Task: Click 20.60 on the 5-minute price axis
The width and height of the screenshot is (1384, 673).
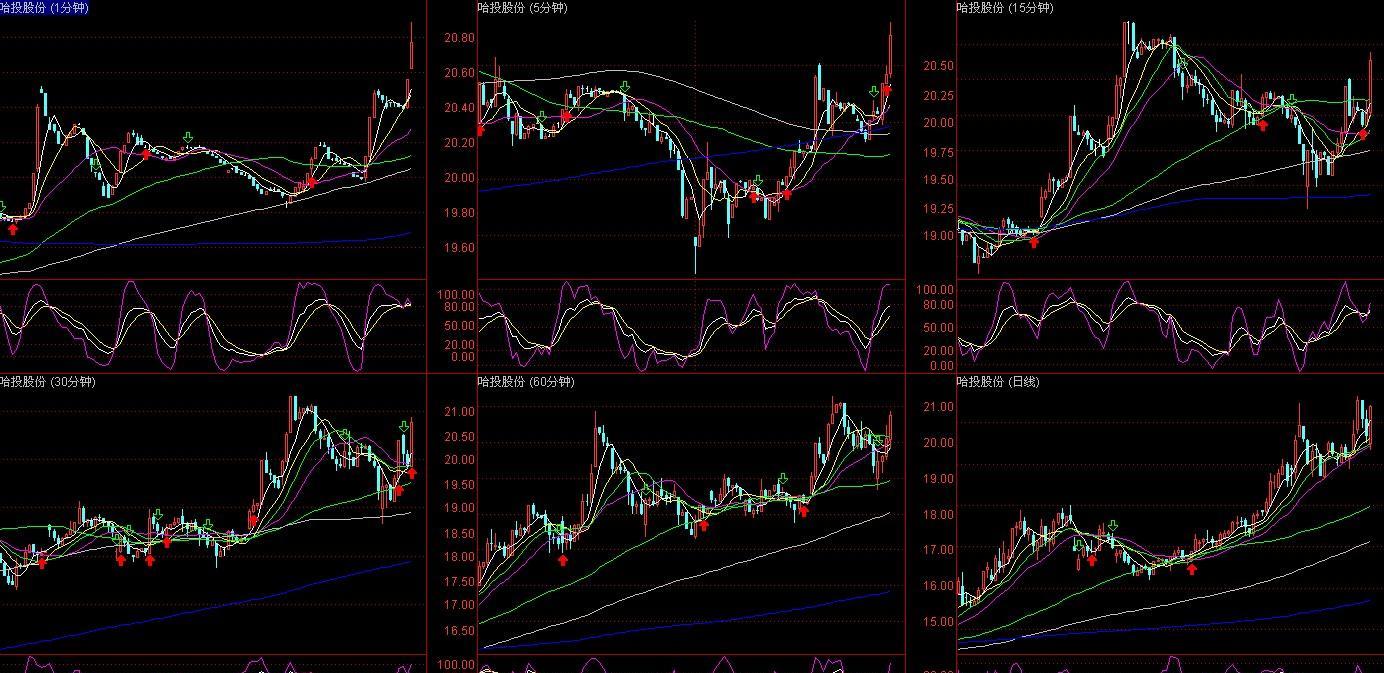Action: pyautogui.click(x=459, y=73)
